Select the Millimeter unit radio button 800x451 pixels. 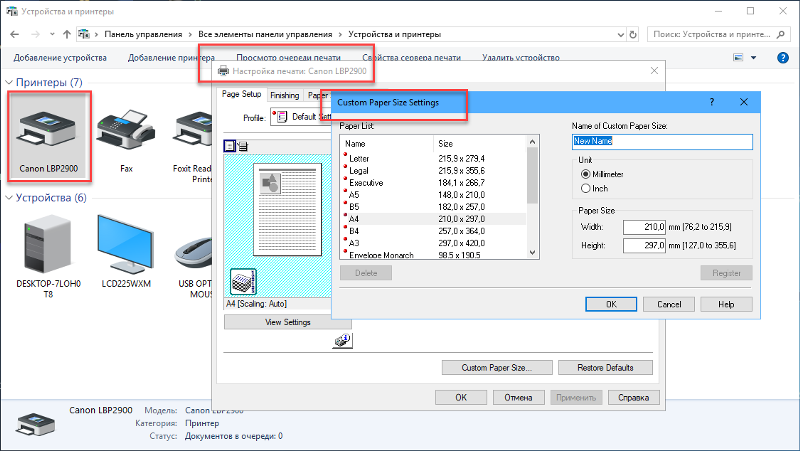586,174
